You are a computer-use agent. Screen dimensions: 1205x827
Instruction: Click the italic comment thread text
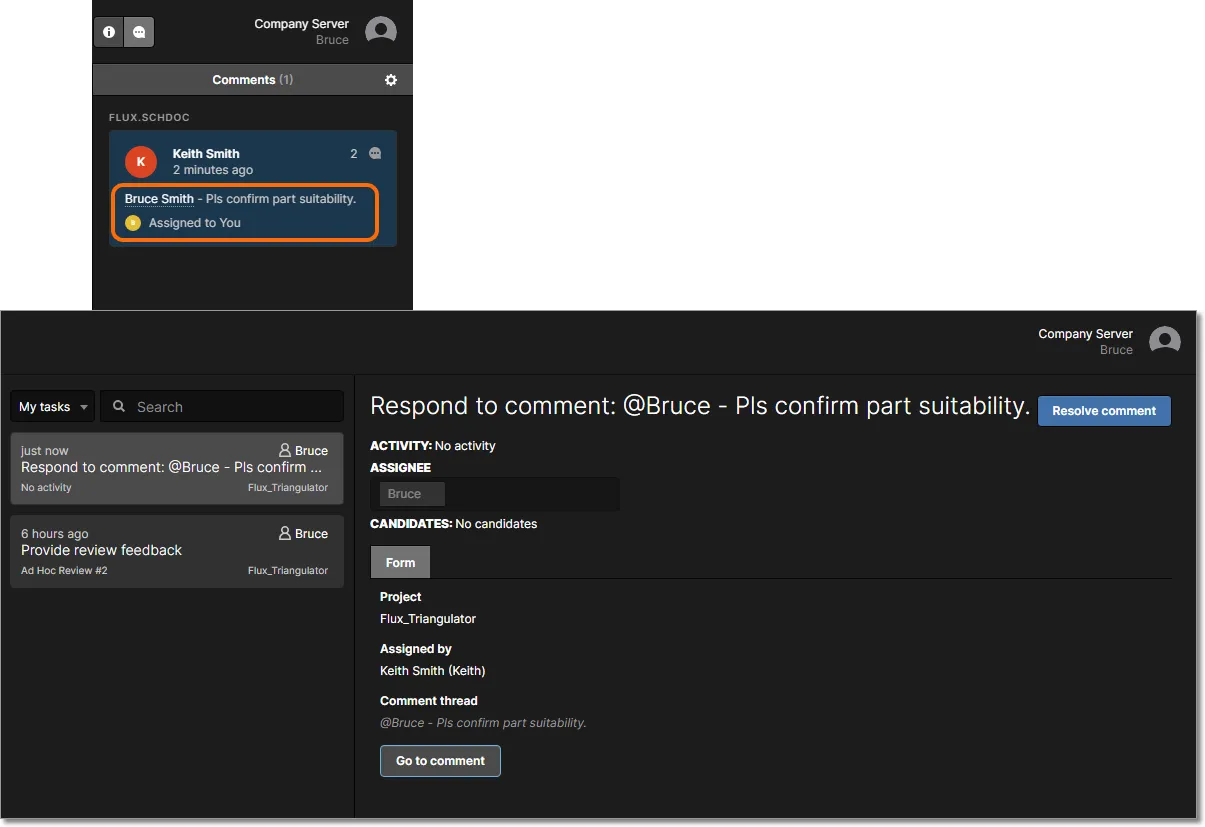click(x=483, y=723)
